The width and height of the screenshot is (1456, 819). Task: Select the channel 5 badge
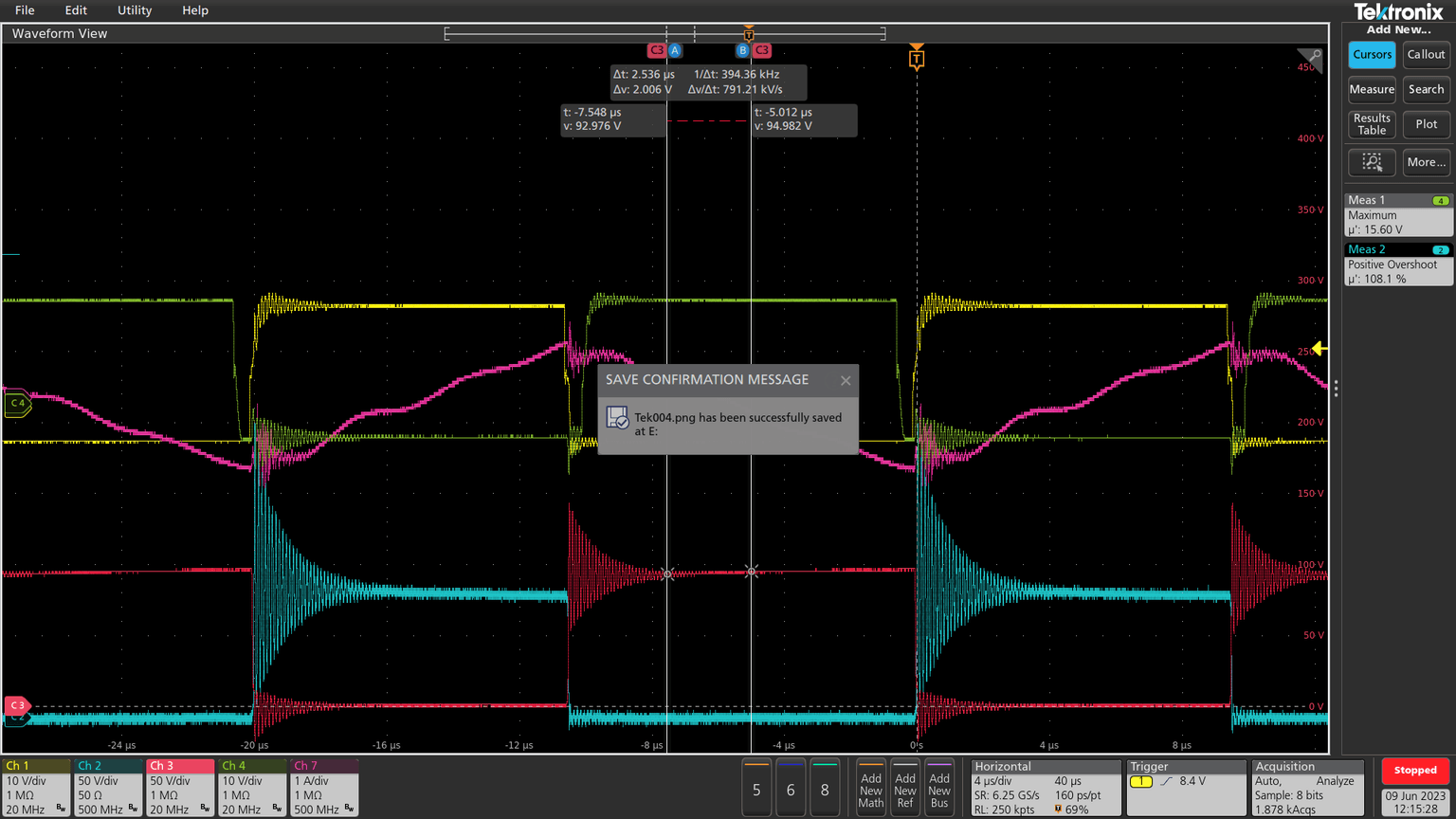[756, 787]
